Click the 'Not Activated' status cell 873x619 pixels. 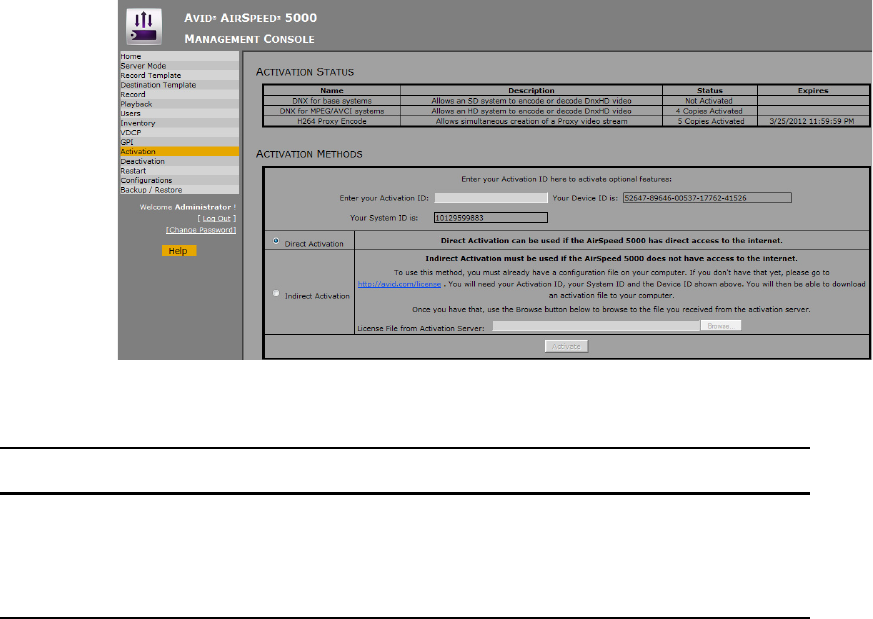click(x=709, y=101)
